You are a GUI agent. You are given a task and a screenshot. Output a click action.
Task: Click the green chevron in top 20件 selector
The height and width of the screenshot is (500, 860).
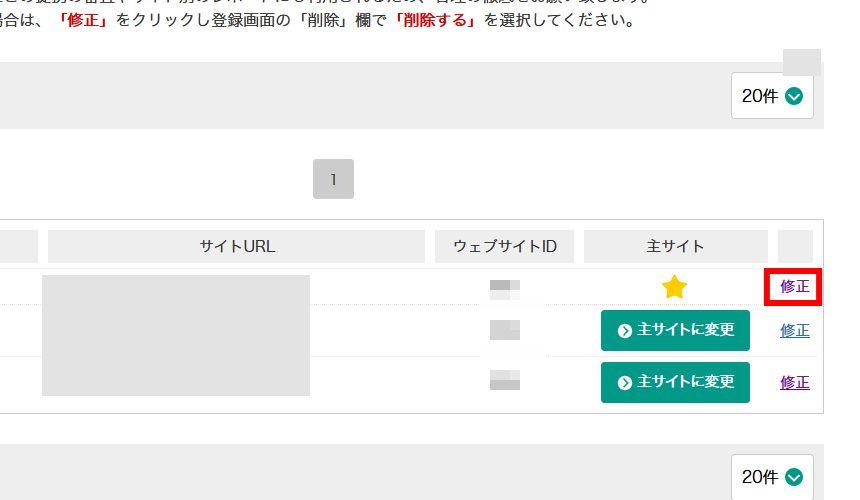coord(794,96)
